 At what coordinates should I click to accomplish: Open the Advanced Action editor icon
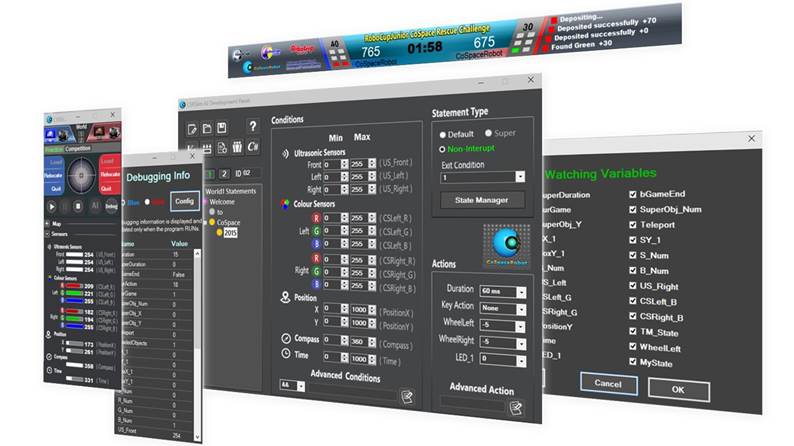(516, 407)
